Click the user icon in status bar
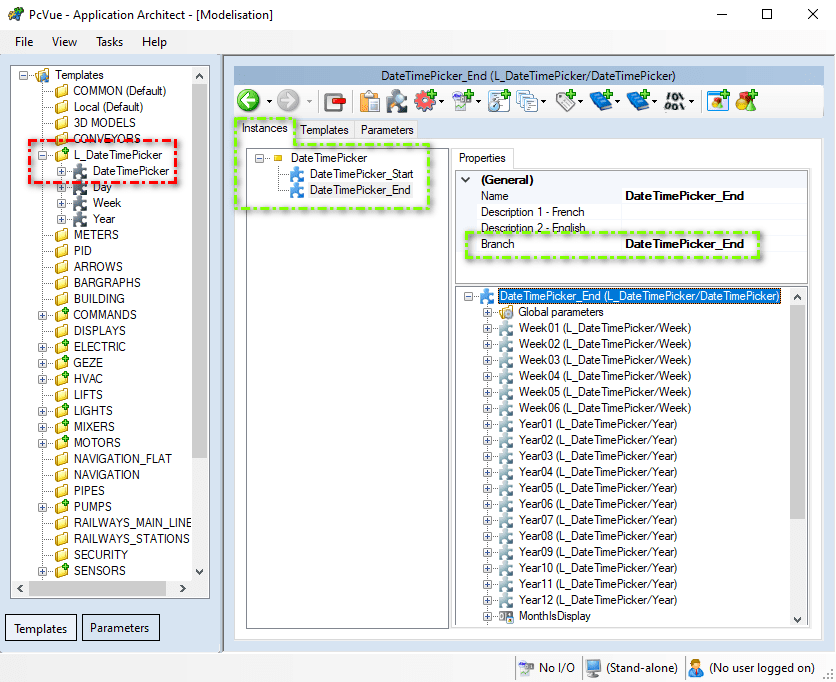The height and width of the screenshot is (682, 836). click(695, 667)
